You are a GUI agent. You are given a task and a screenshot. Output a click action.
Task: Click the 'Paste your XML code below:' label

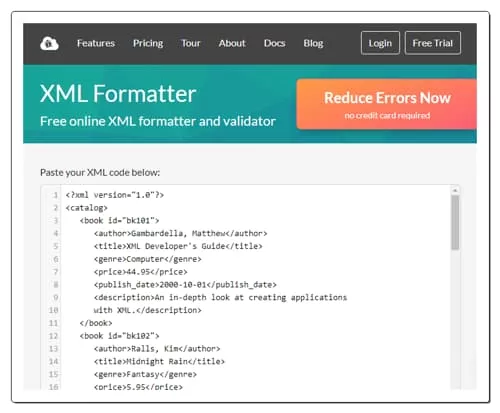coord(100,172)
